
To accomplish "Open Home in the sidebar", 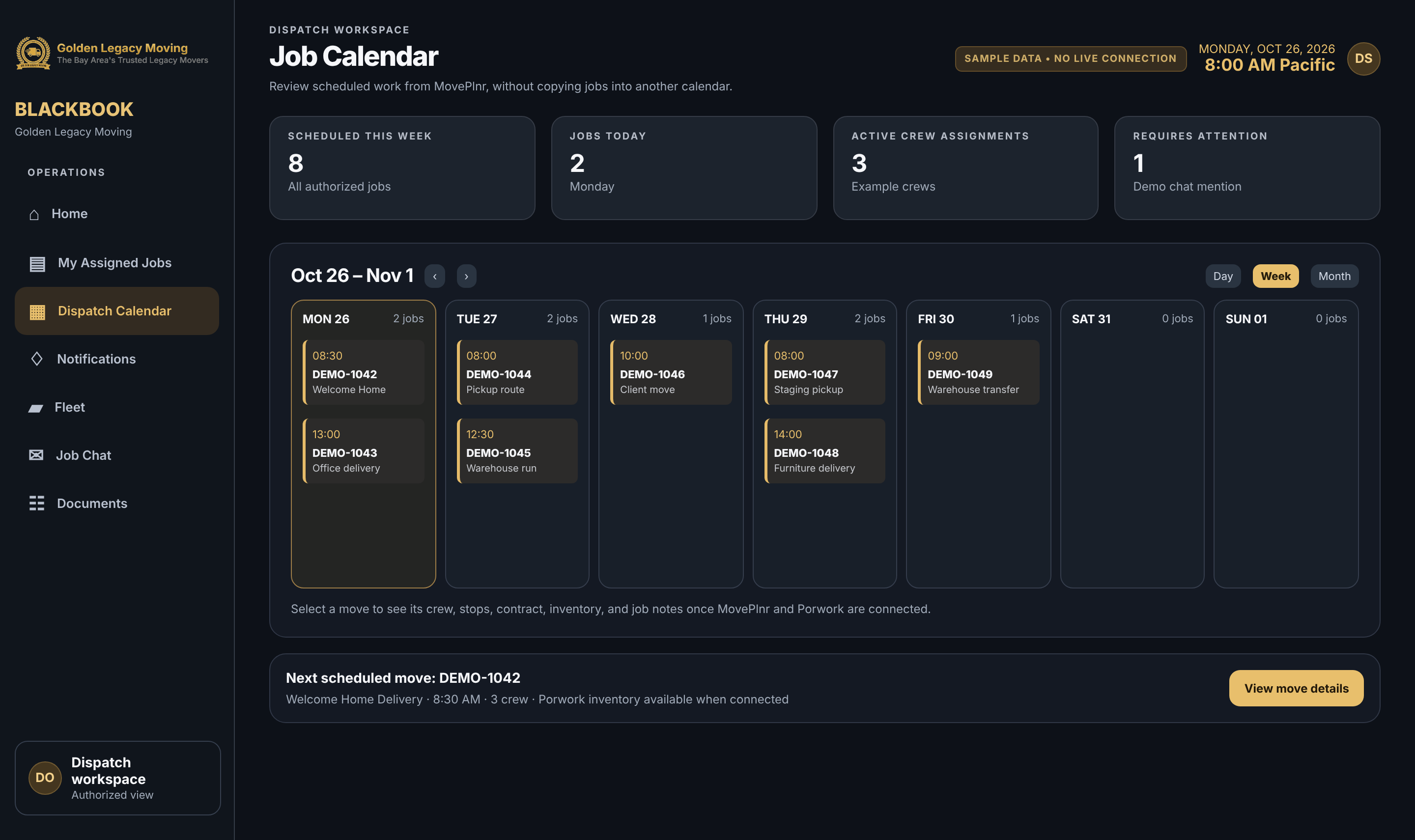I will click(x=116, y=214).
